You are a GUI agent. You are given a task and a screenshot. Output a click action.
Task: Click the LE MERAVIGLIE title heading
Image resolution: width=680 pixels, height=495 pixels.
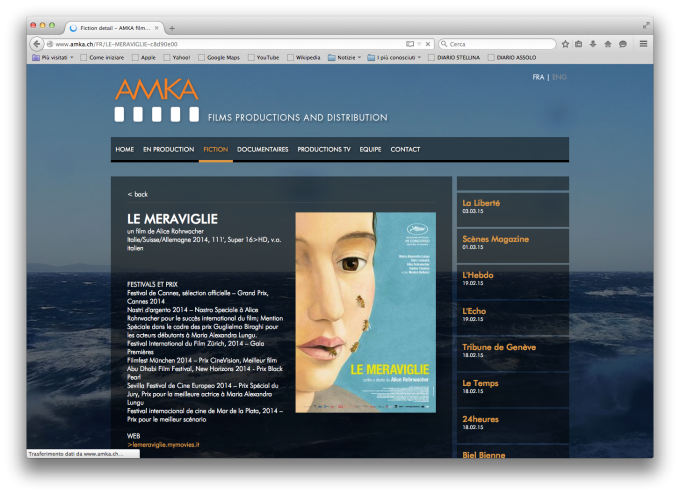pyautogui.click(x=172, y=219)
